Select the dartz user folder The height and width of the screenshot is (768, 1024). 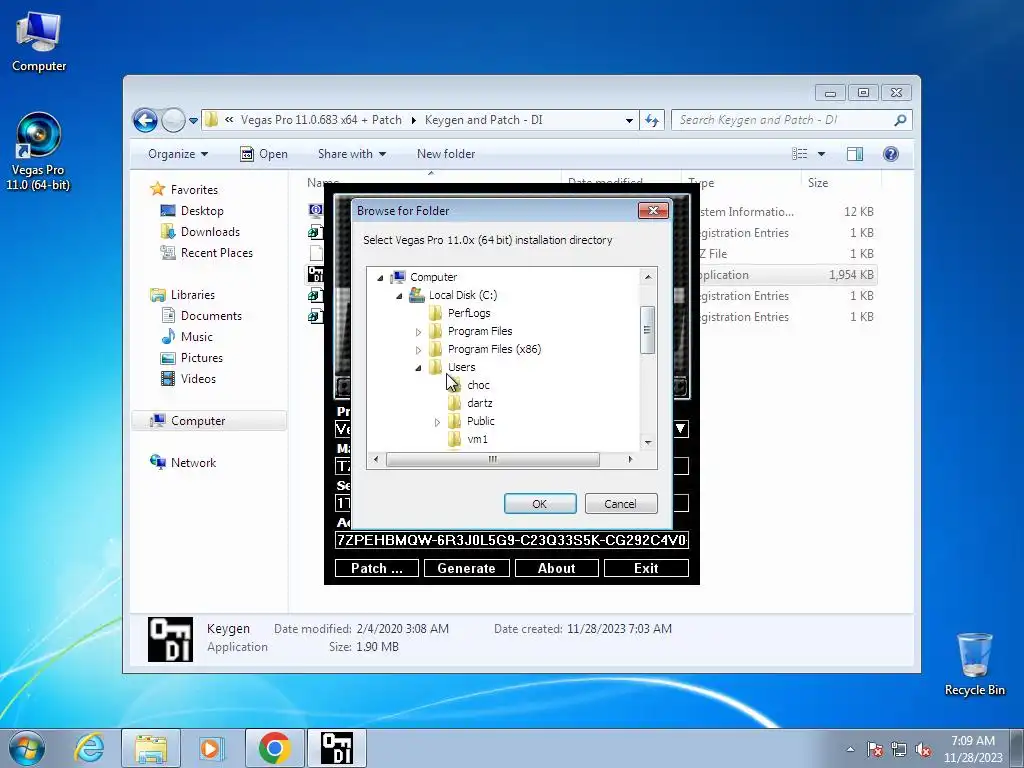[479, 403]
